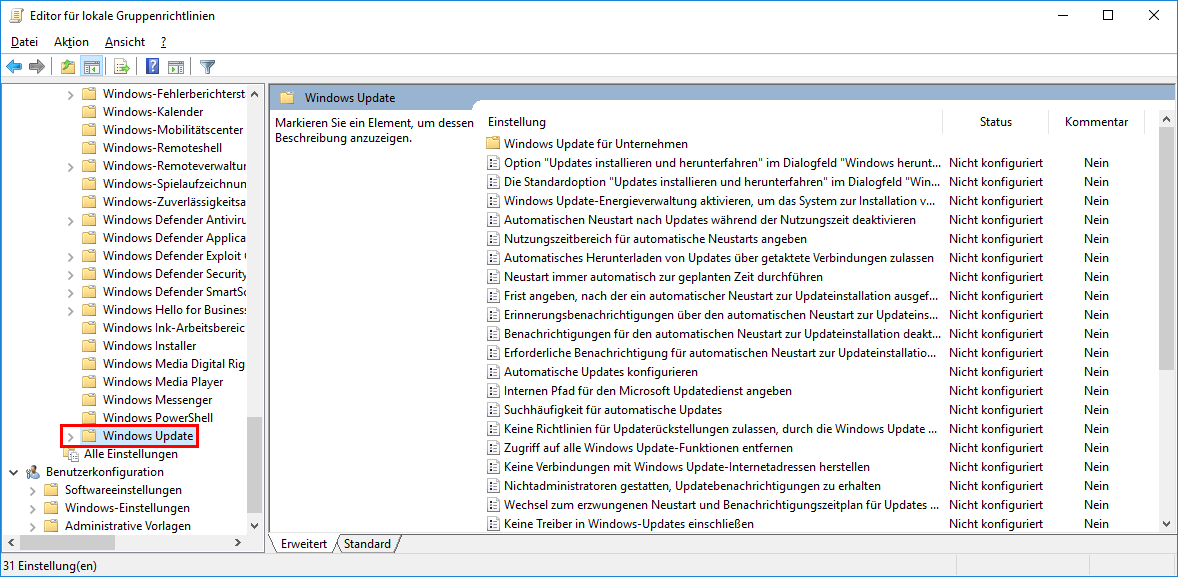Click folder icon next to Windows Installer
The width and height of the screenshot is (1178, 577).
coord(89,346)
